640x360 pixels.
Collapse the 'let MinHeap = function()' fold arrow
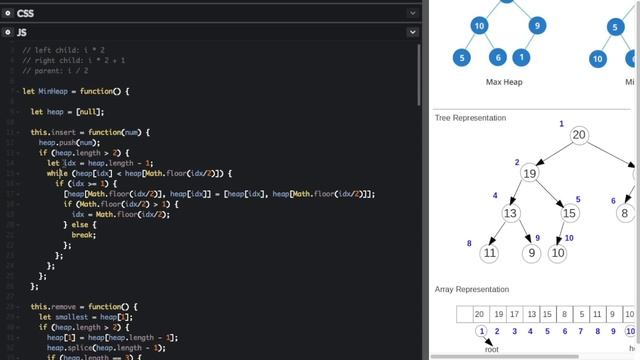[x=18, y=91]
